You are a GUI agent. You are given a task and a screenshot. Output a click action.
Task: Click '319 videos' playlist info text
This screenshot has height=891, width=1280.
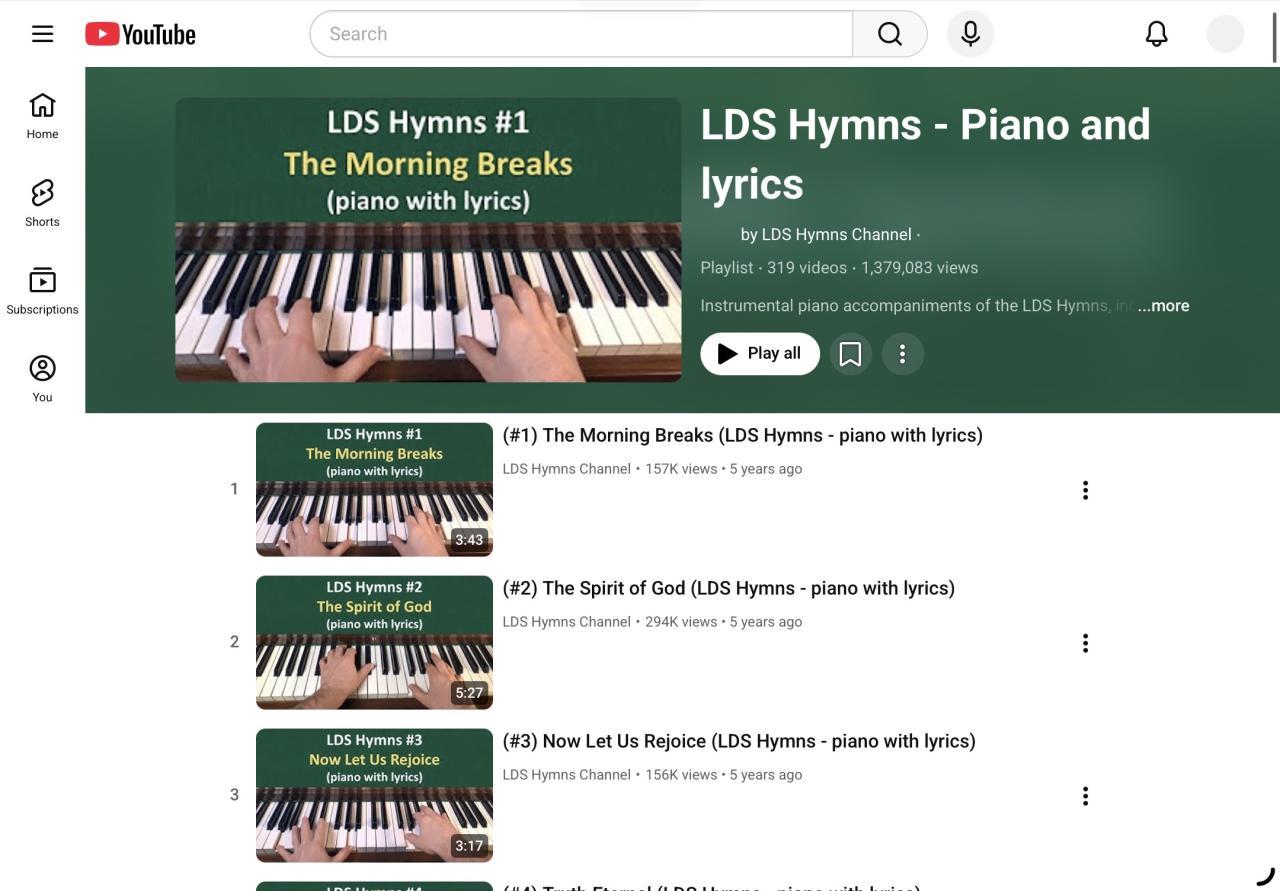(x=807, y=268)
